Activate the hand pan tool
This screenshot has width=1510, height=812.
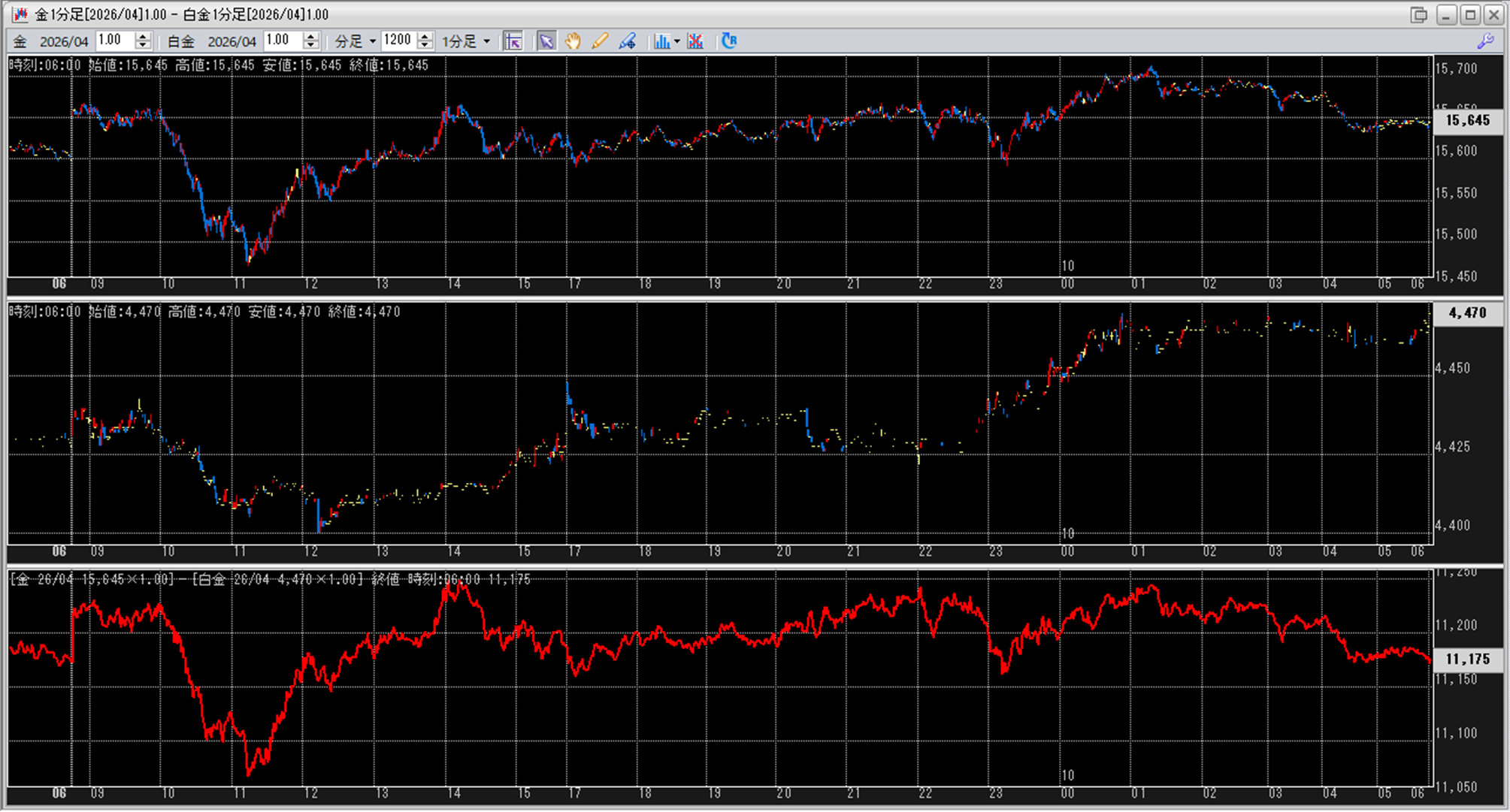tap(573, 41)
